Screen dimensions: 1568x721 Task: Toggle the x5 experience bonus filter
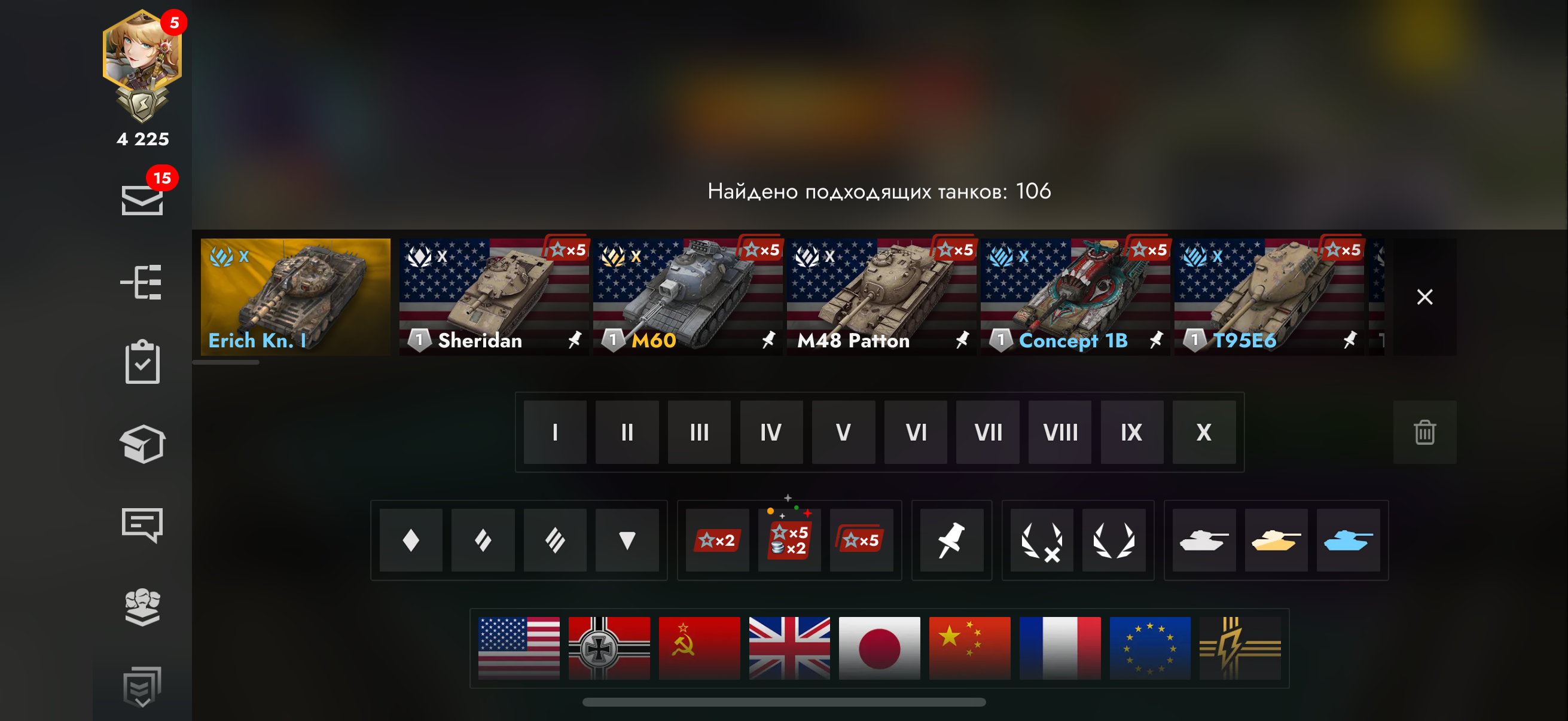861,540
